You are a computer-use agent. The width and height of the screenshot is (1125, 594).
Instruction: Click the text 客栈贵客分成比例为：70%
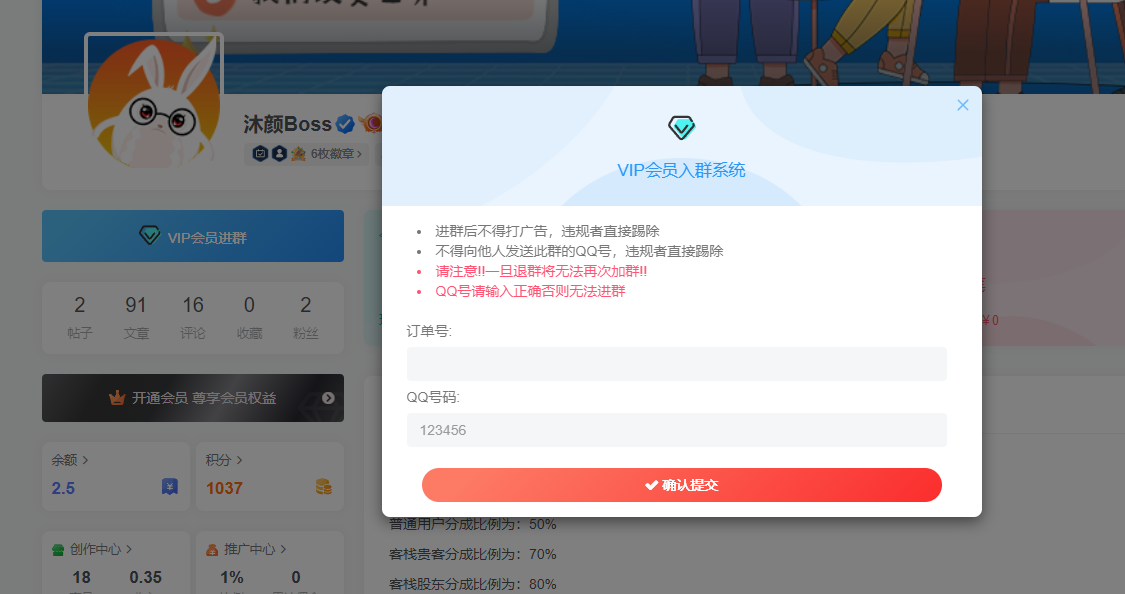coord(473,555)
